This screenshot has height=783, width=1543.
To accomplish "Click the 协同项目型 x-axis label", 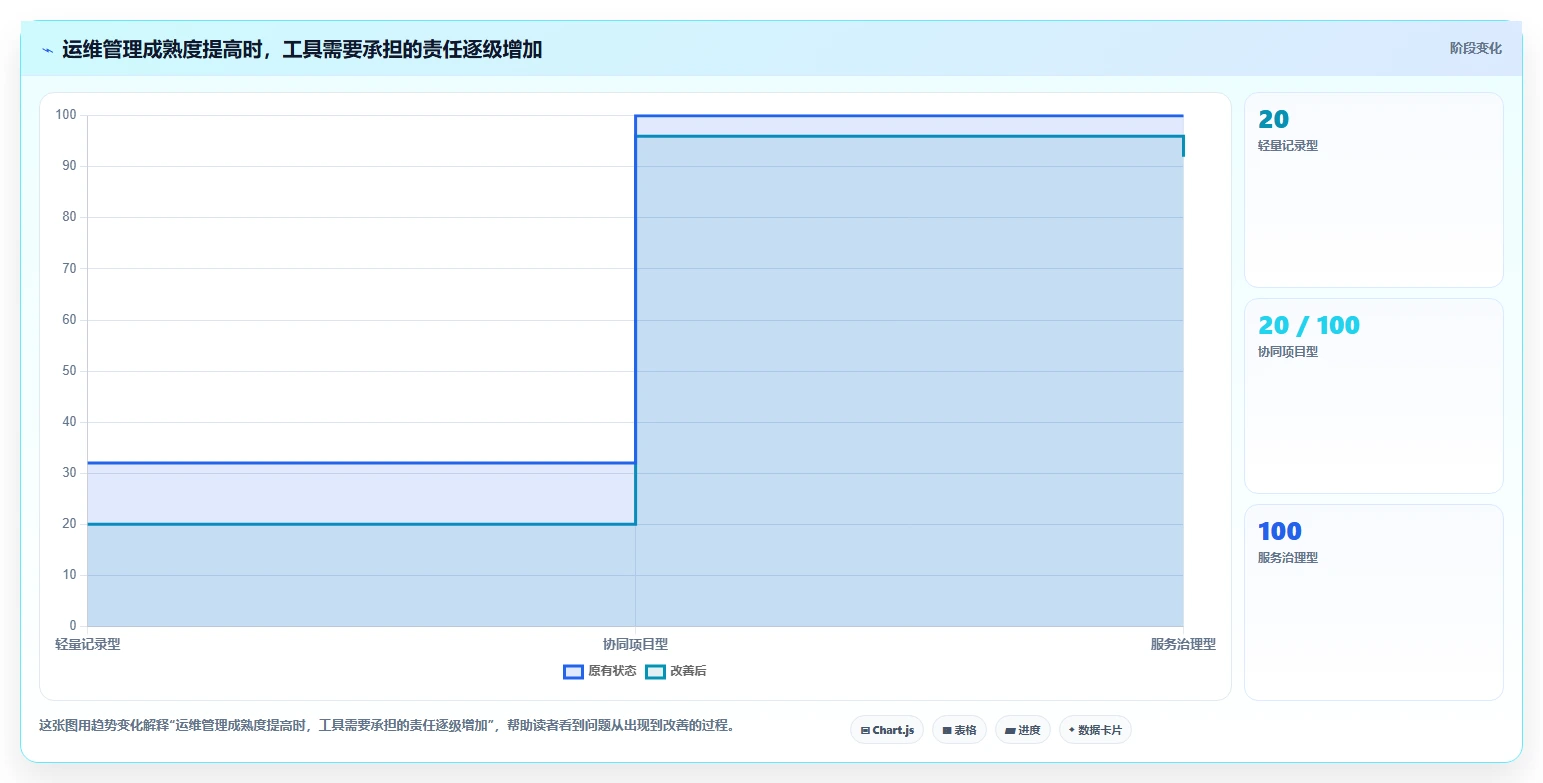I will pyautogui.click(x=635, y=644).
